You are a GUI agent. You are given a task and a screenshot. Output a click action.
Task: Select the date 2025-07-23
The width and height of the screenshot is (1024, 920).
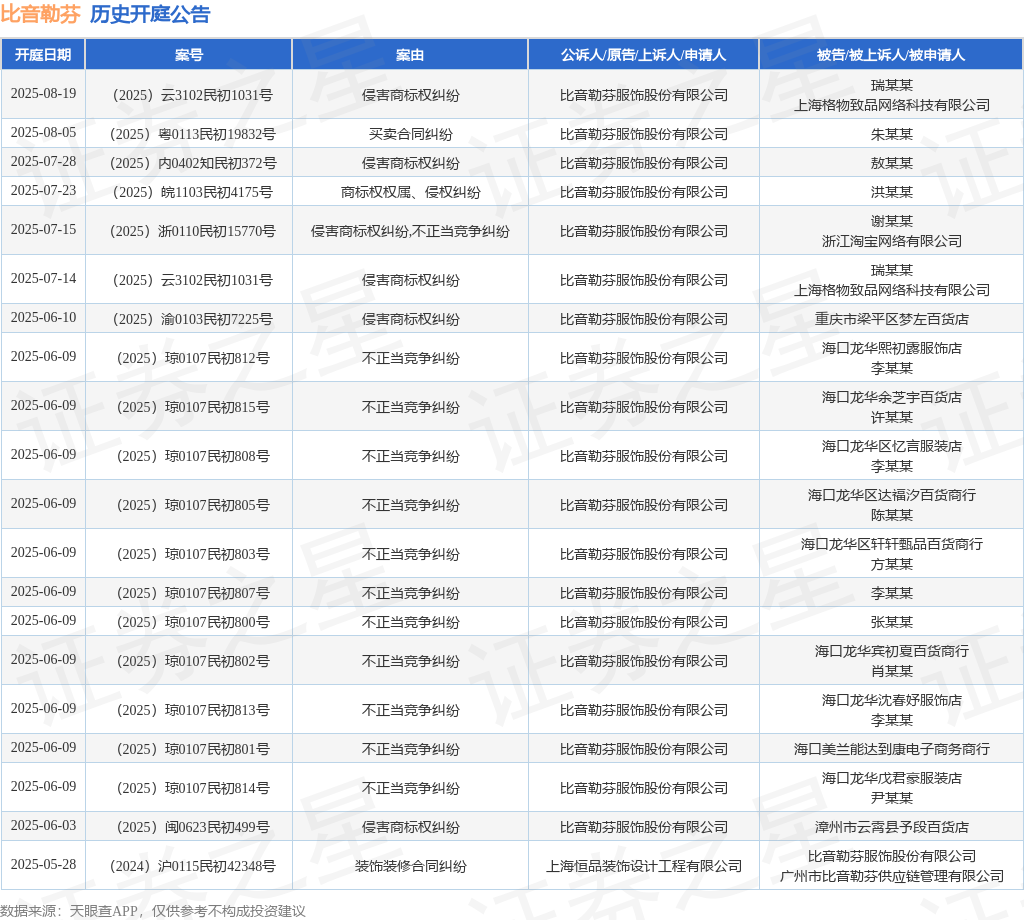point(43,191)
